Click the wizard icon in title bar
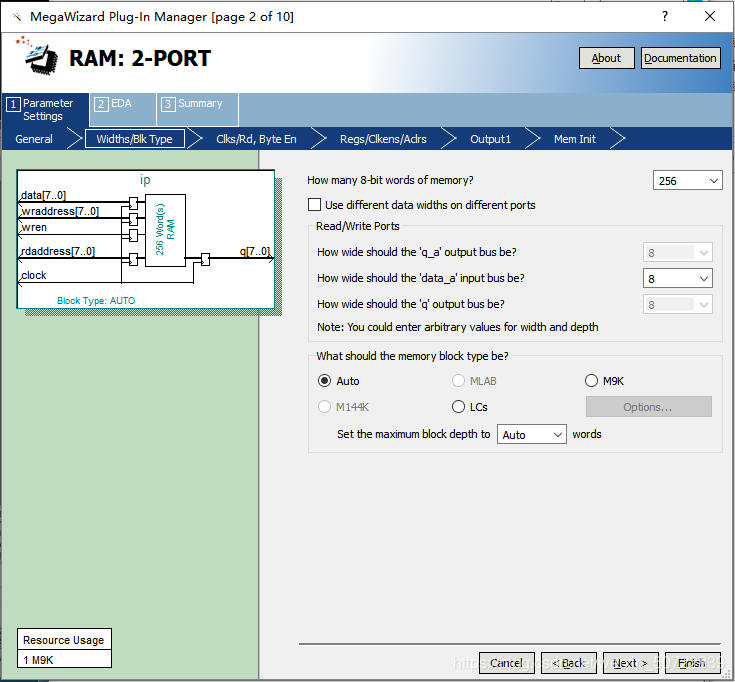This screenshot has height=682, width=735. [17, 17]
